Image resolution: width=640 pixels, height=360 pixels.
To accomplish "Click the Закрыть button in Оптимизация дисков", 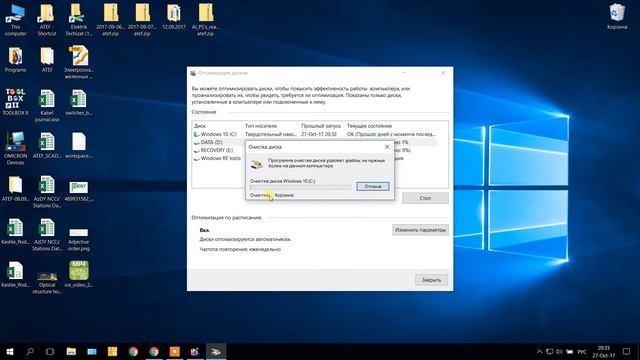I will 431,280.
